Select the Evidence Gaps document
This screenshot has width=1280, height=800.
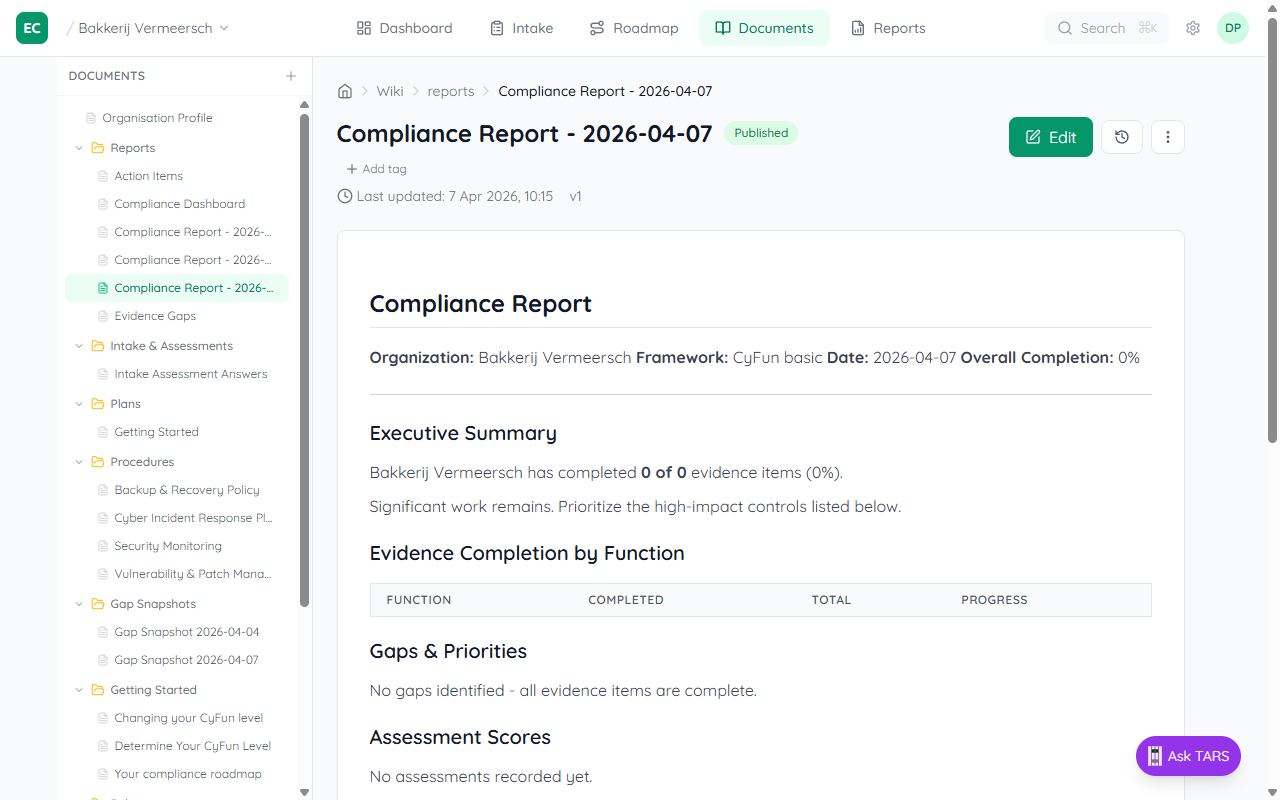(x=153, y=315)
